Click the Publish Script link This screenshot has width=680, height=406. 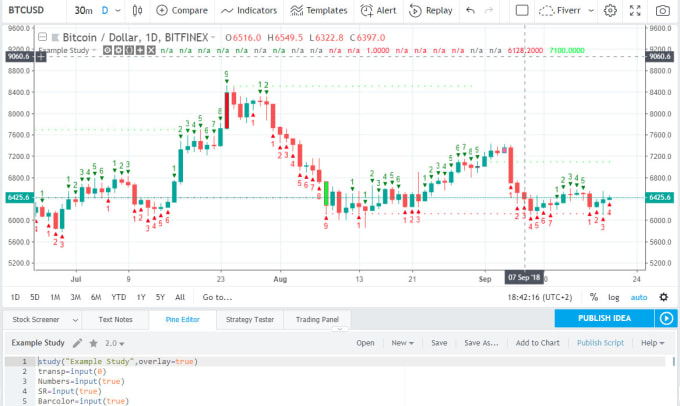pyautogui.click(x=600, y=343)
